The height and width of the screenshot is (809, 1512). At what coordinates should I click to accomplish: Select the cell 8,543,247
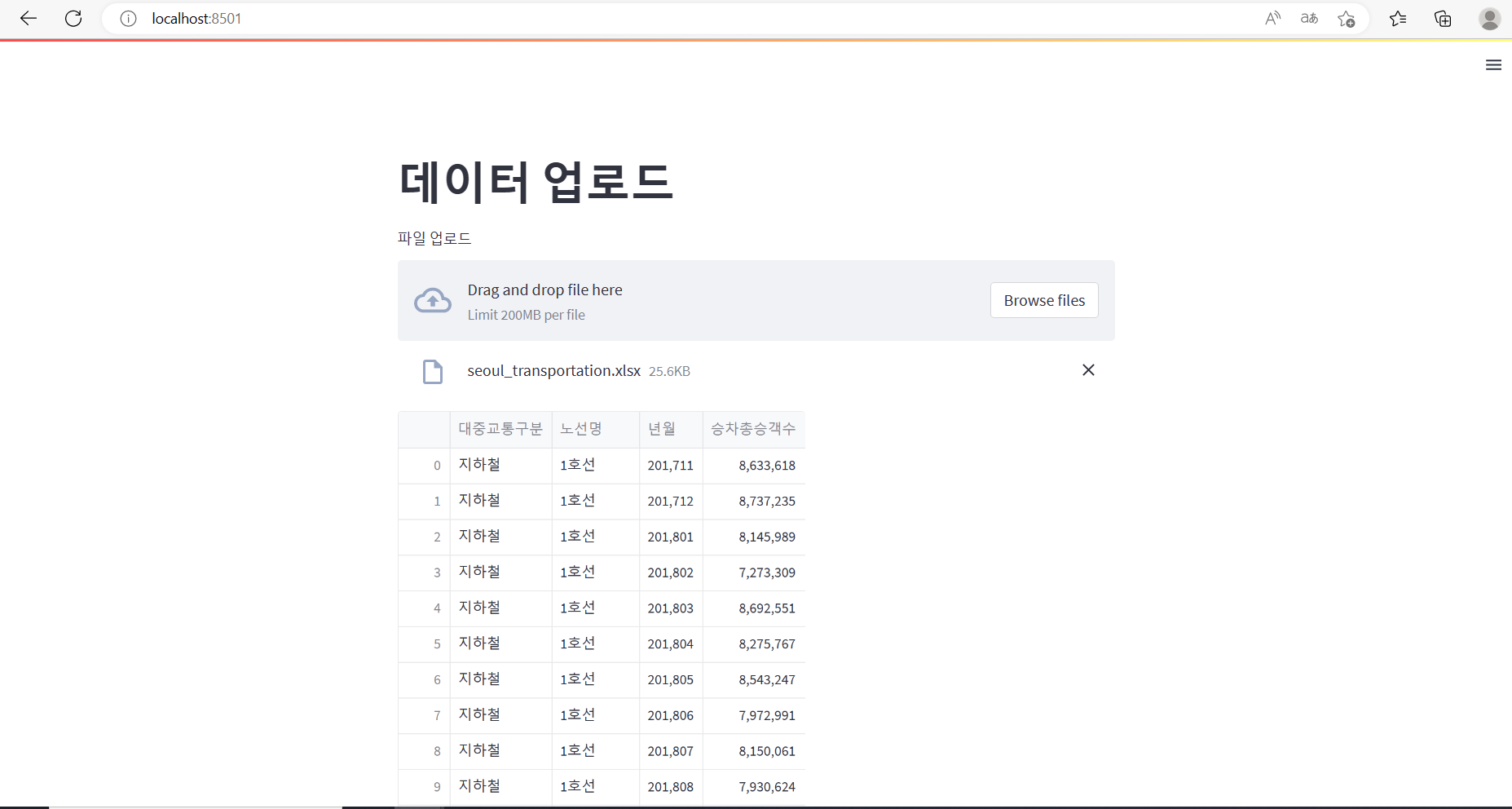tap(754, 680)
